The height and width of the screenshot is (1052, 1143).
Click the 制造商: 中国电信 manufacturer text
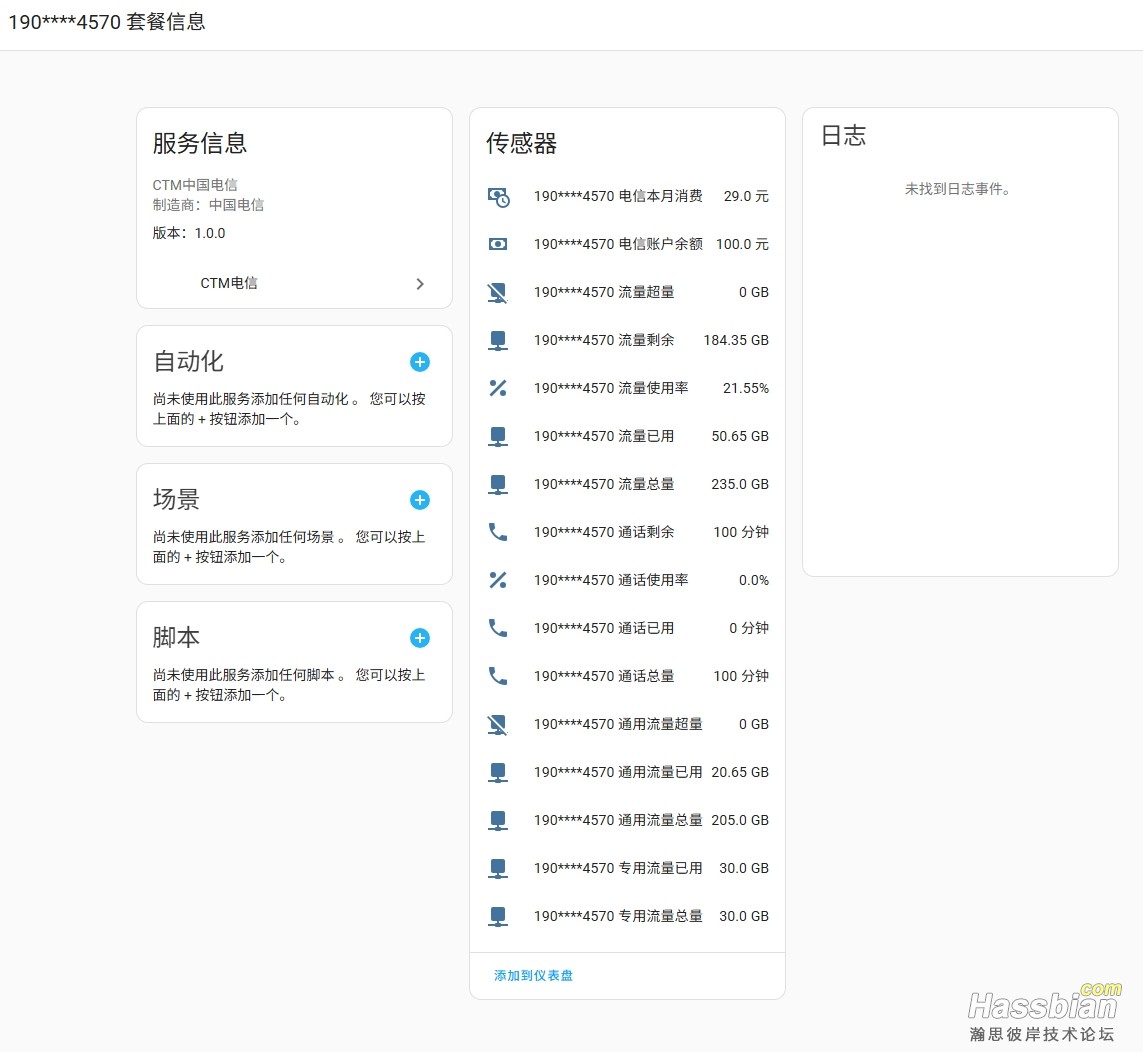208,205
